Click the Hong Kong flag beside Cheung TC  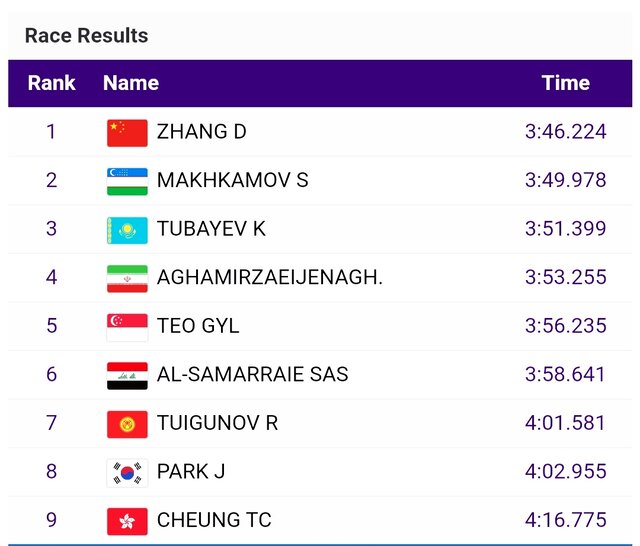pyautogui.click(x=127, y=520)
